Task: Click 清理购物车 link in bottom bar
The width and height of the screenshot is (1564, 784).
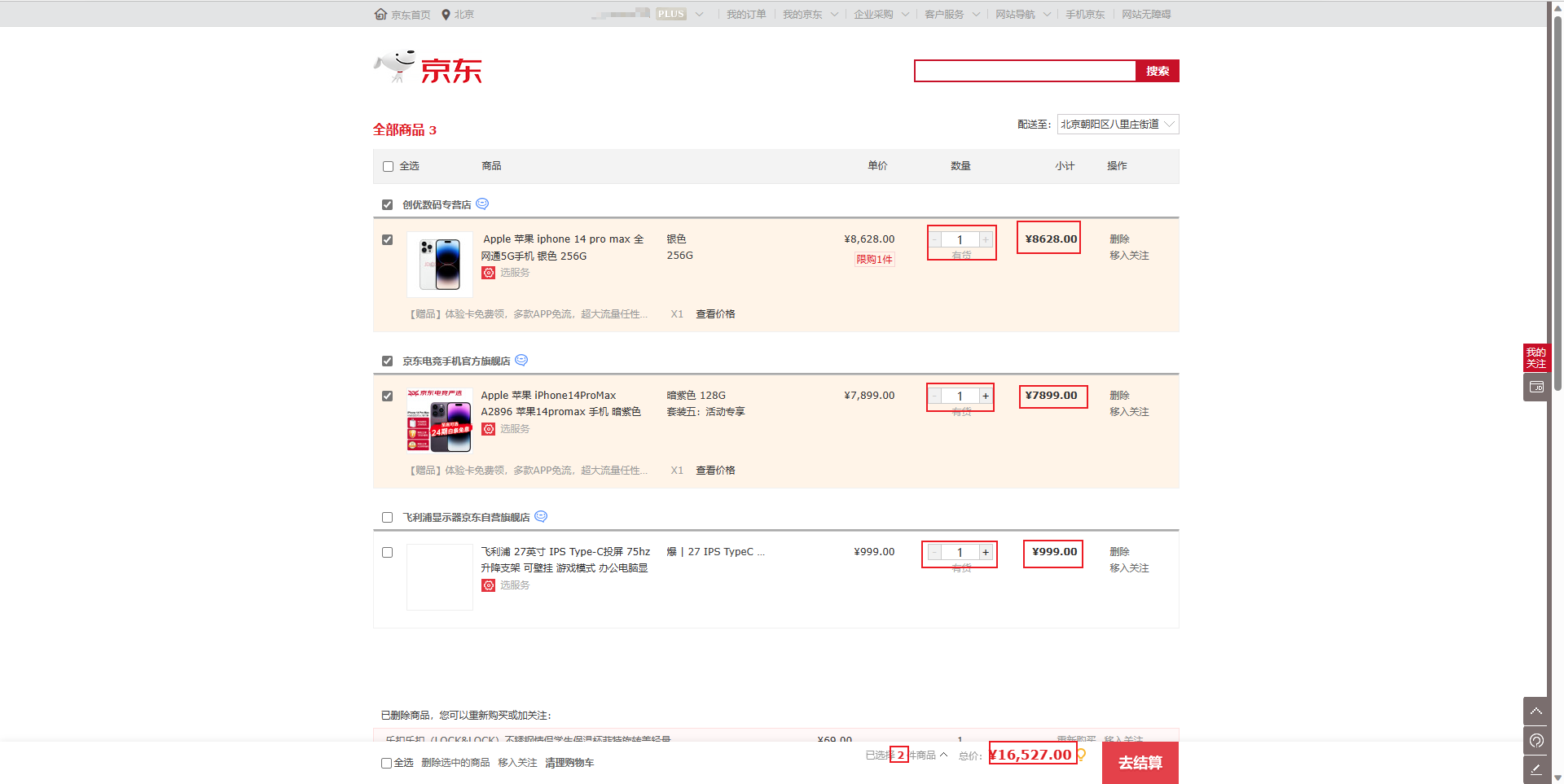Action: tap(569, 763)
